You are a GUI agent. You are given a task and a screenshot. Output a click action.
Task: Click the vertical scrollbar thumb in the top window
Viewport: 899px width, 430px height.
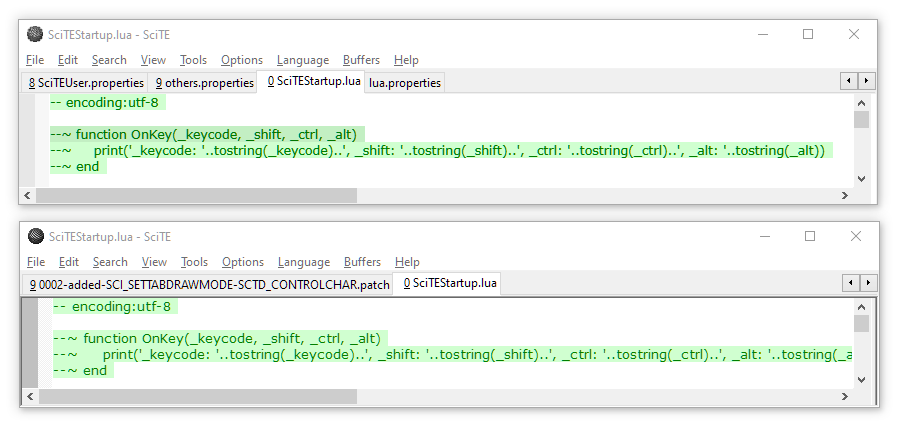[x=862, y=120]
